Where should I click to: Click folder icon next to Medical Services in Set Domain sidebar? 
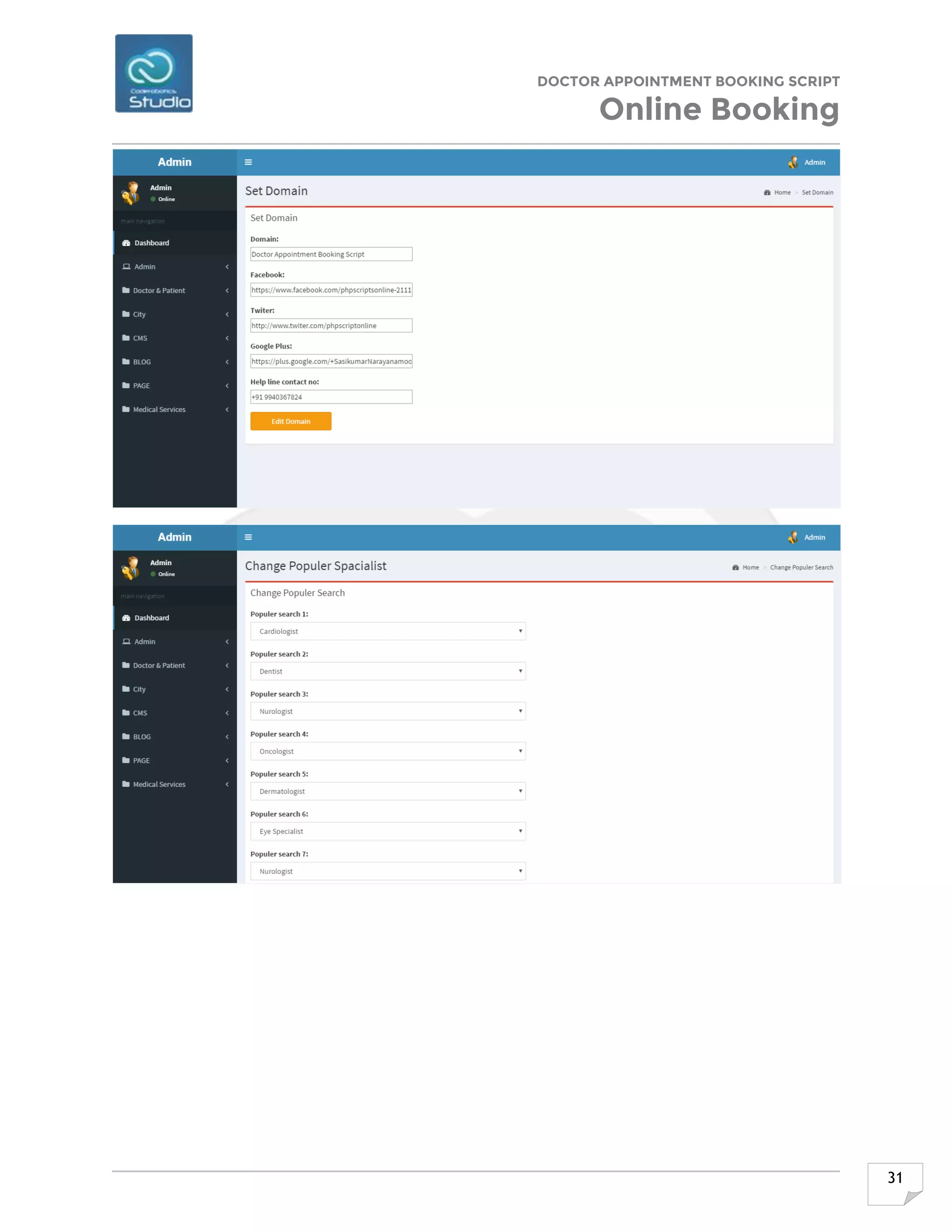click(126, 410)
